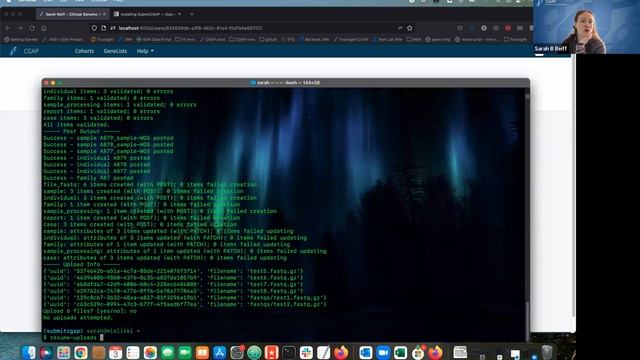This screenshot has height=360, width=640.
Task: Click the test5.fastq.gz upload info line
Action: (173, 271)
